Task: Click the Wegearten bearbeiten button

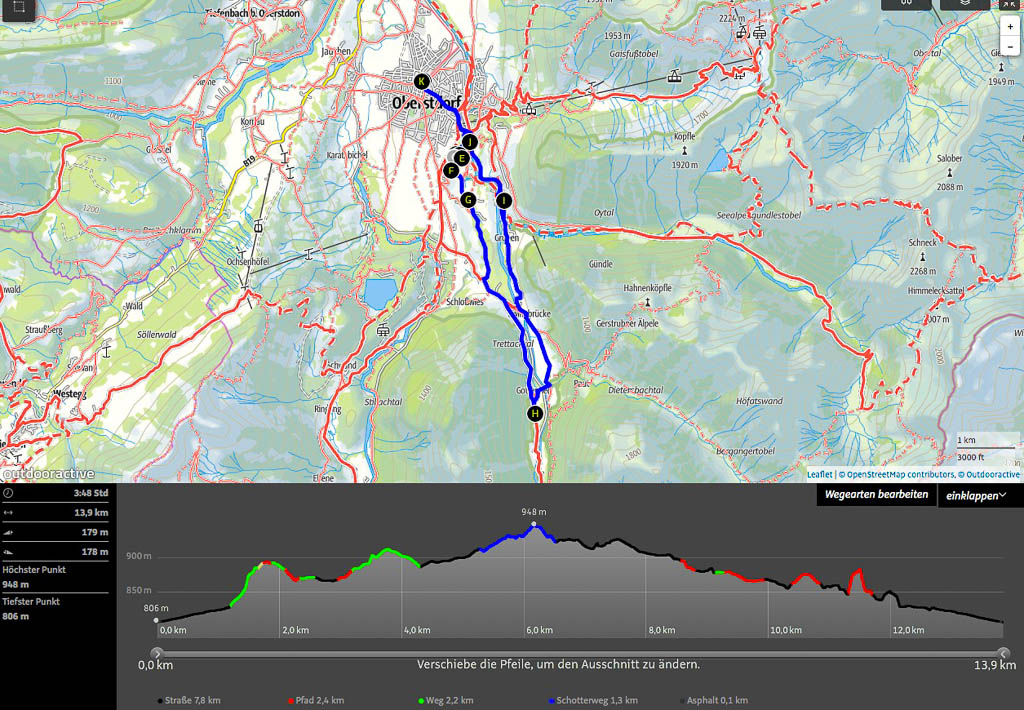Action: point(876,495)
